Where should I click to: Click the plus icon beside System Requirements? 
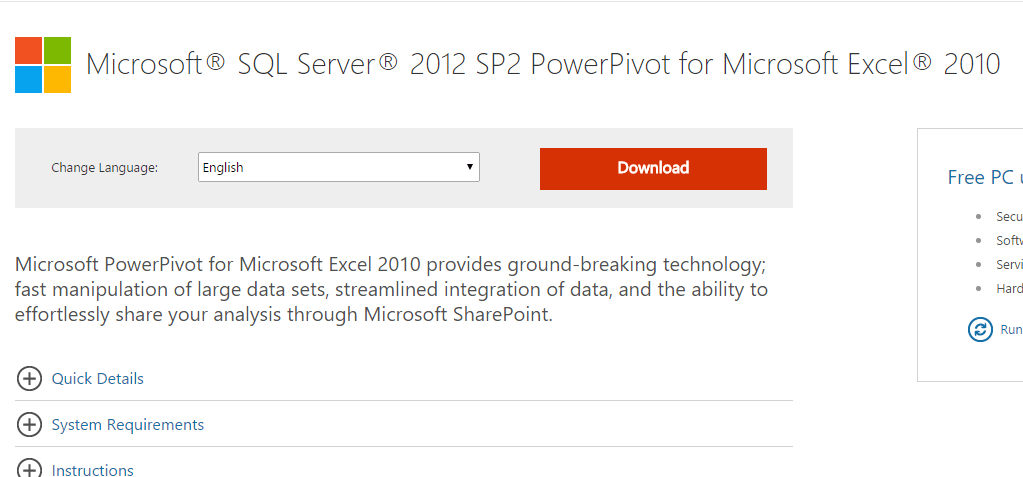tap(29, 425)
